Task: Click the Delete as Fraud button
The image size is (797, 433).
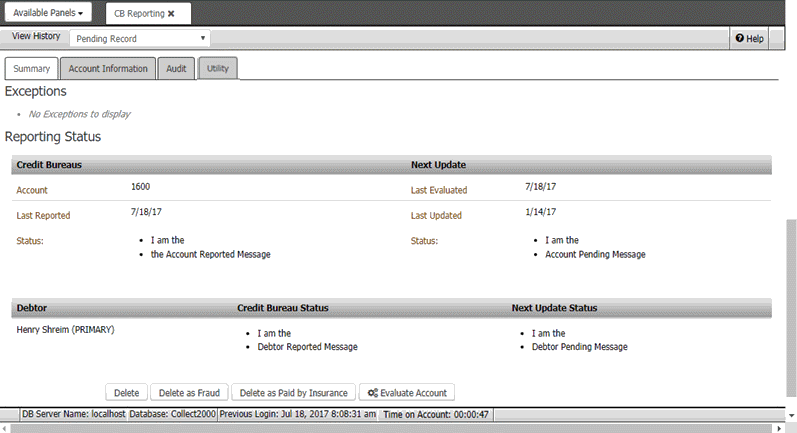Action: [192, 393]
